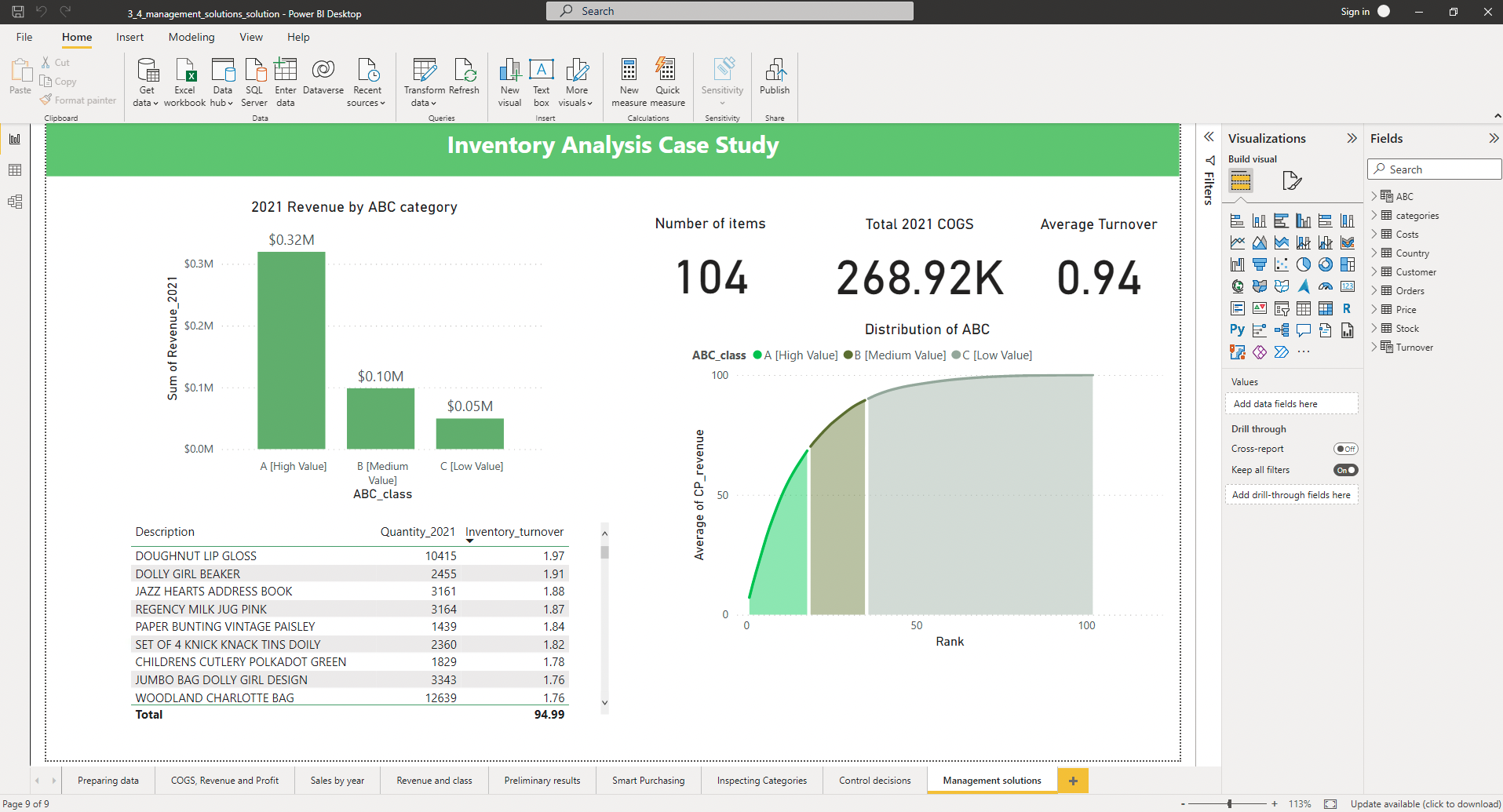Add a new page with plus button
This screenshot has width=1503, height=812.
coord(1073,781)
